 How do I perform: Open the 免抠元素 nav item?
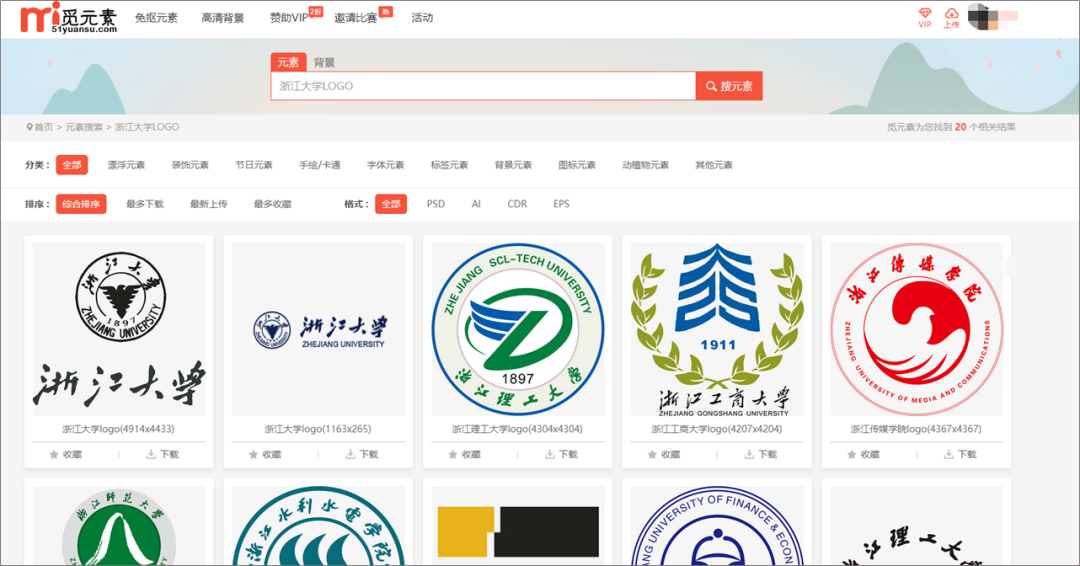click(156, 18)
